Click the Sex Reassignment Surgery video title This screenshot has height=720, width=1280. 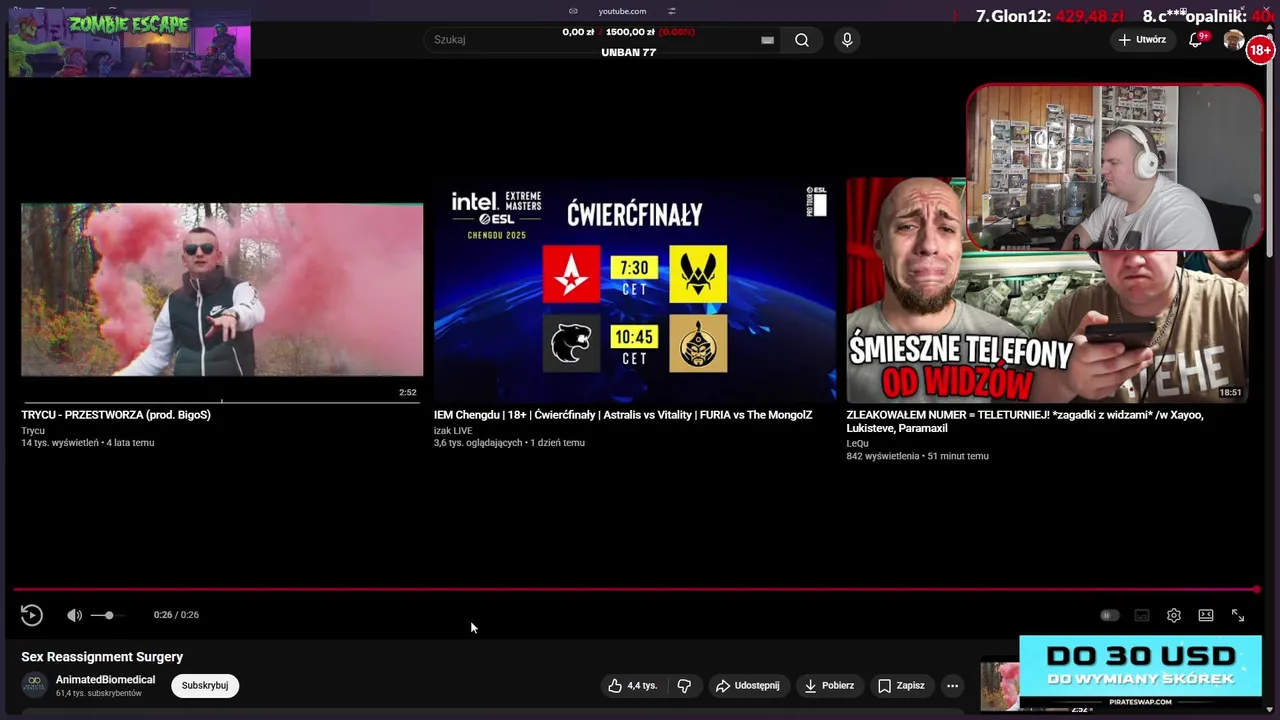click(x=102, y=657)
